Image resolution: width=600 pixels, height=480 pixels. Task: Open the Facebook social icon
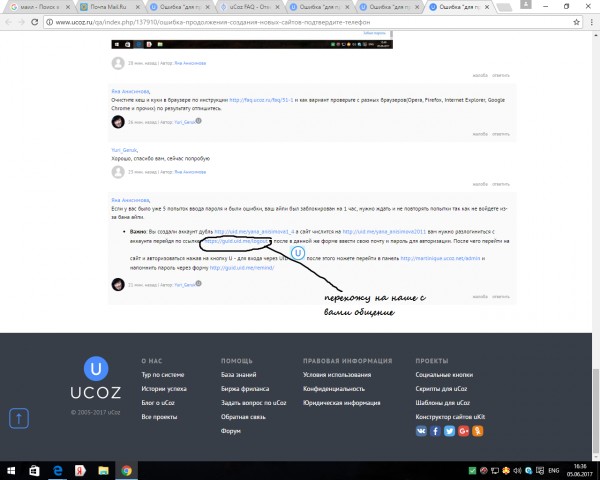click(435, 431)
